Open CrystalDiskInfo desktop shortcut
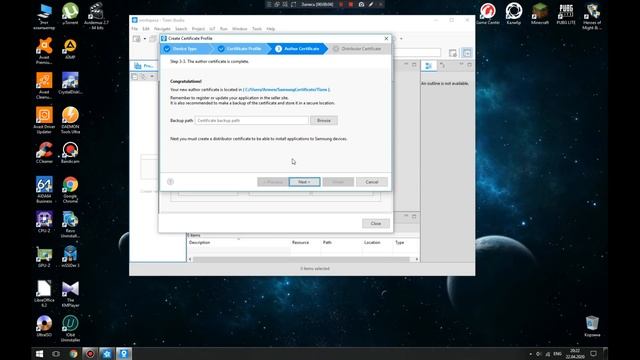Viewport: 640px width, 360px height. tap(70, 83)
